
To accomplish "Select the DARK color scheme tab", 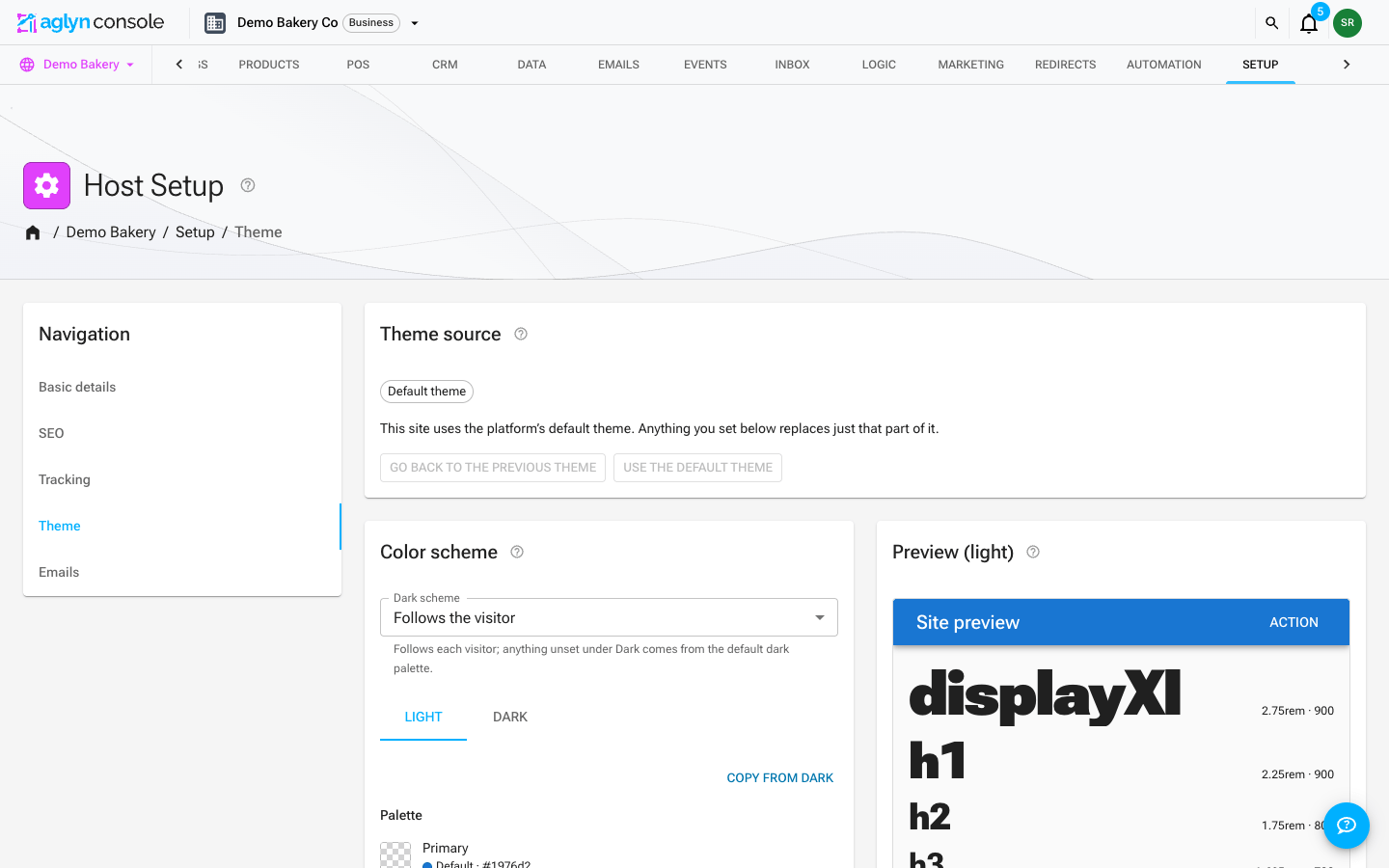I will pos(510,717).
